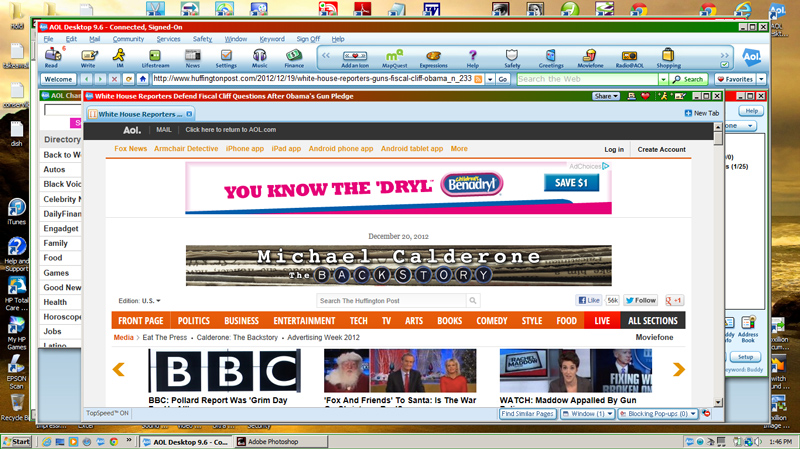
Task: Open the Expressions icon
Action: tap(433, 58)
